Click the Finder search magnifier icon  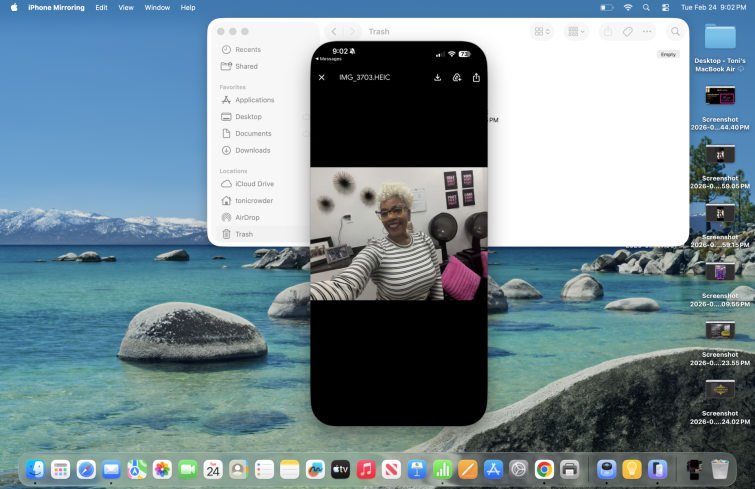point(675,32)
